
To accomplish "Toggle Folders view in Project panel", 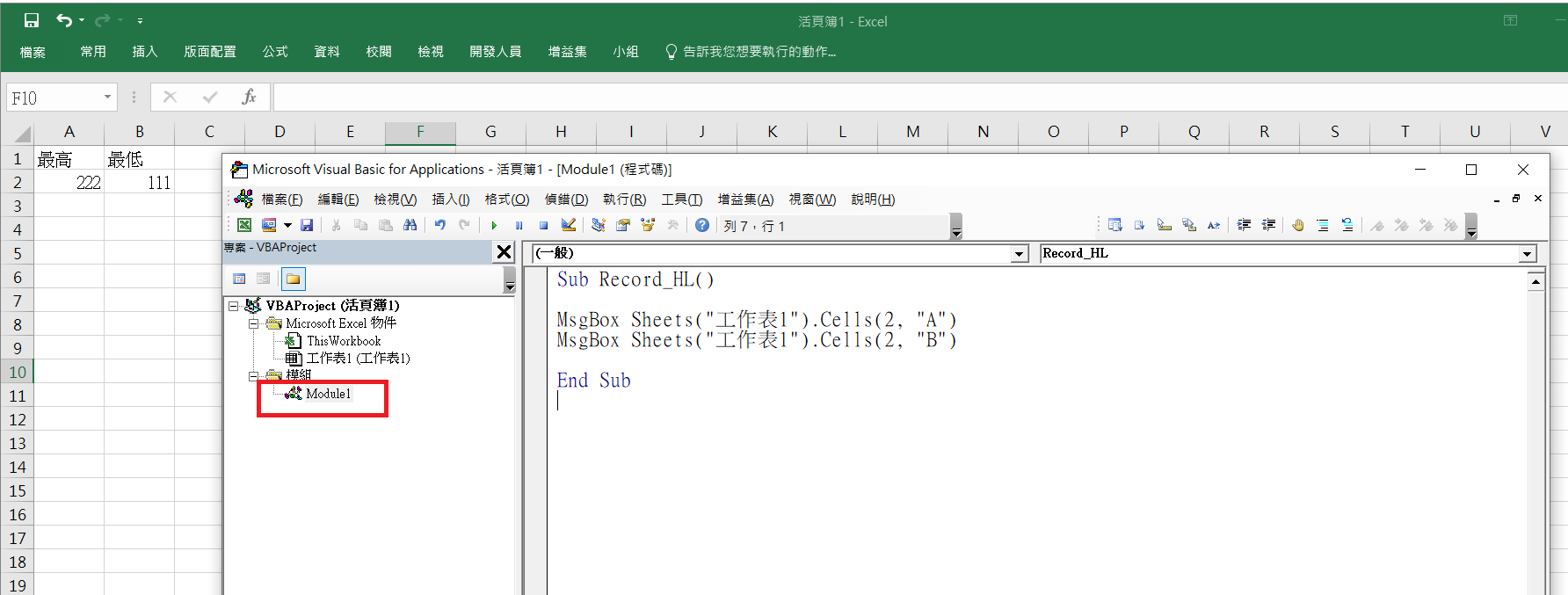I will pyautogui.click(x=293, y=279).
